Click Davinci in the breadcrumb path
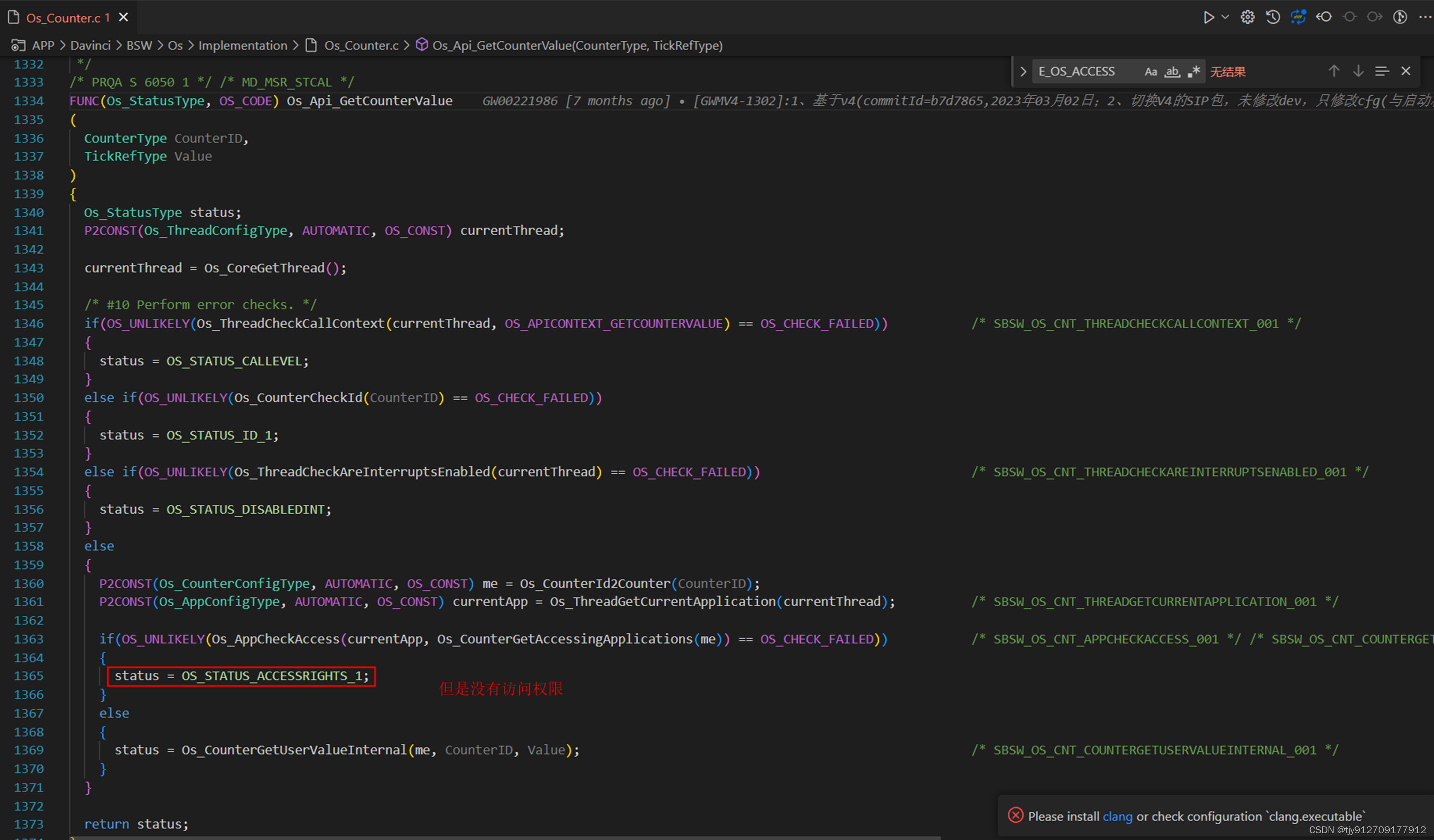The width and height of the screenshot is (1434, 840). [x=90, y=45]
